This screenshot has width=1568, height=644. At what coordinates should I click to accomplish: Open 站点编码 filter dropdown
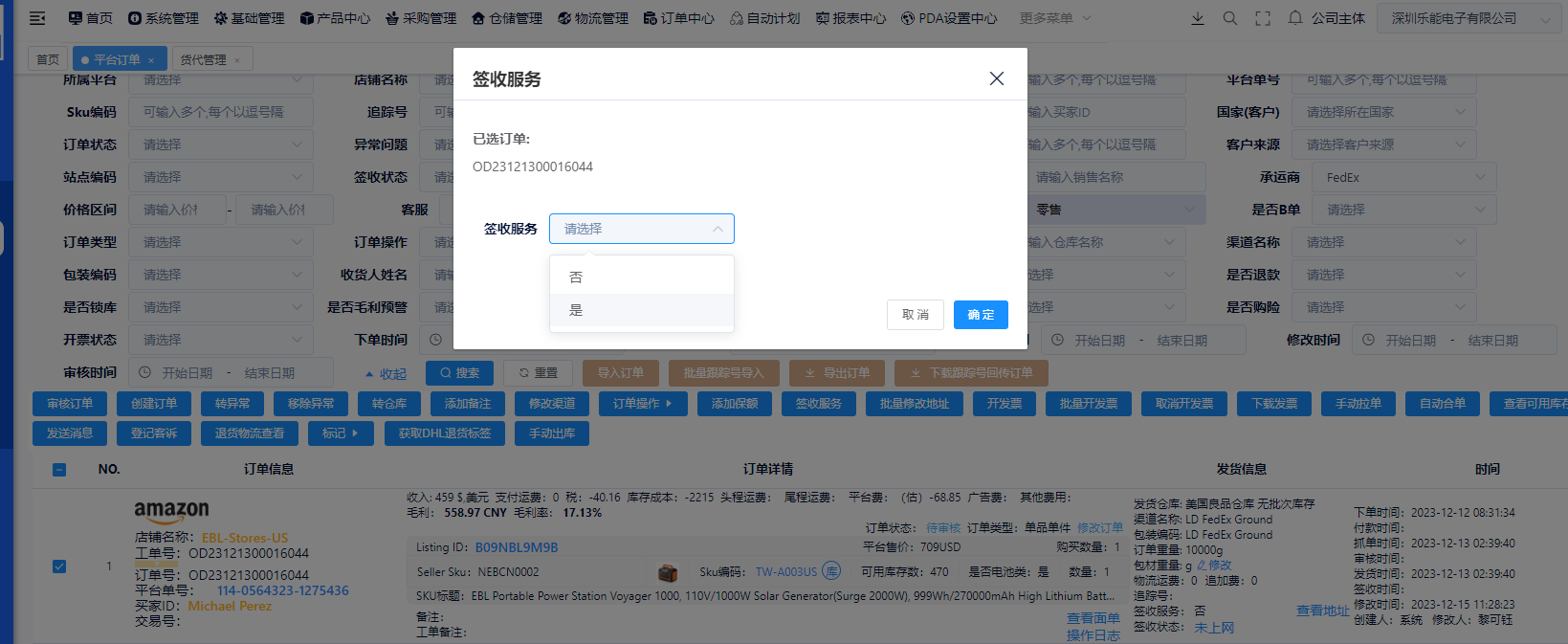click(x=221, y=177)
